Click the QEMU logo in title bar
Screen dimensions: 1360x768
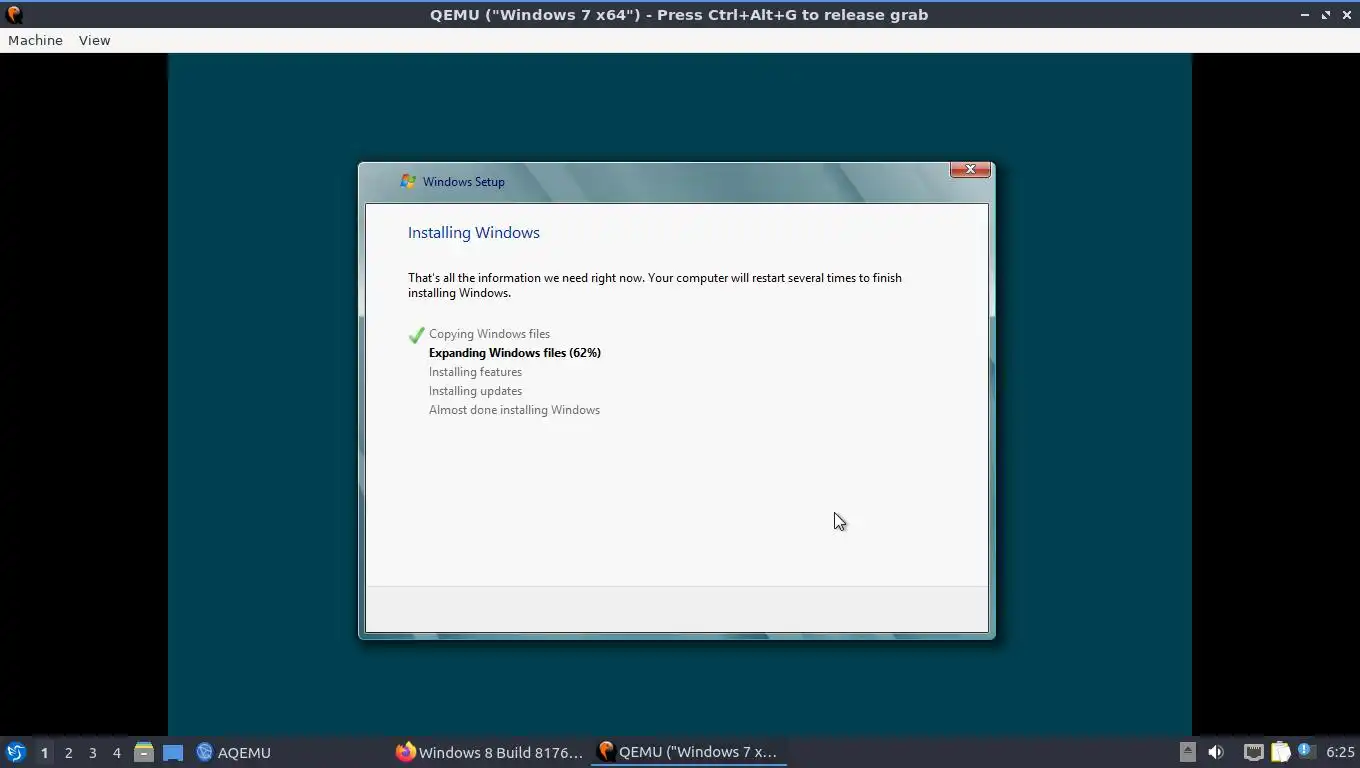[14, 15]
